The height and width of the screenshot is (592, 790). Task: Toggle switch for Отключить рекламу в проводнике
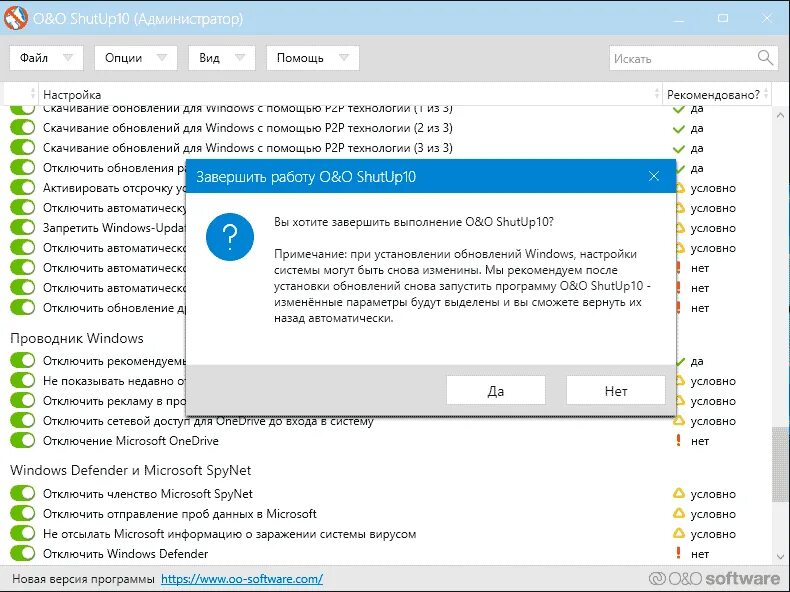pos(22,401)
